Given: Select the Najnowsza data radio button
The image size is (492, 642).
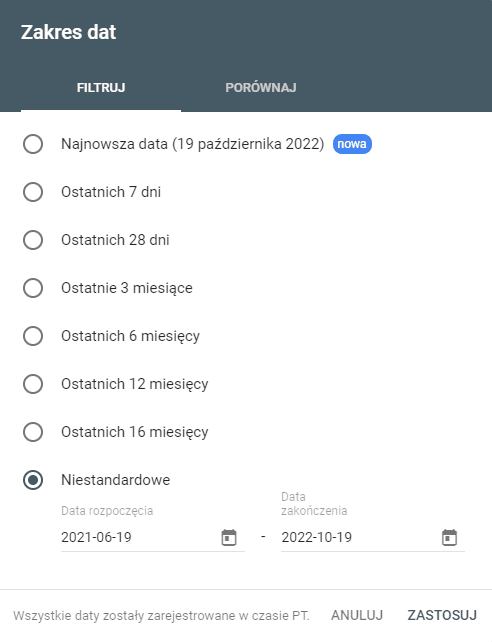Looking at the screenshot, I should click(33, 144).
